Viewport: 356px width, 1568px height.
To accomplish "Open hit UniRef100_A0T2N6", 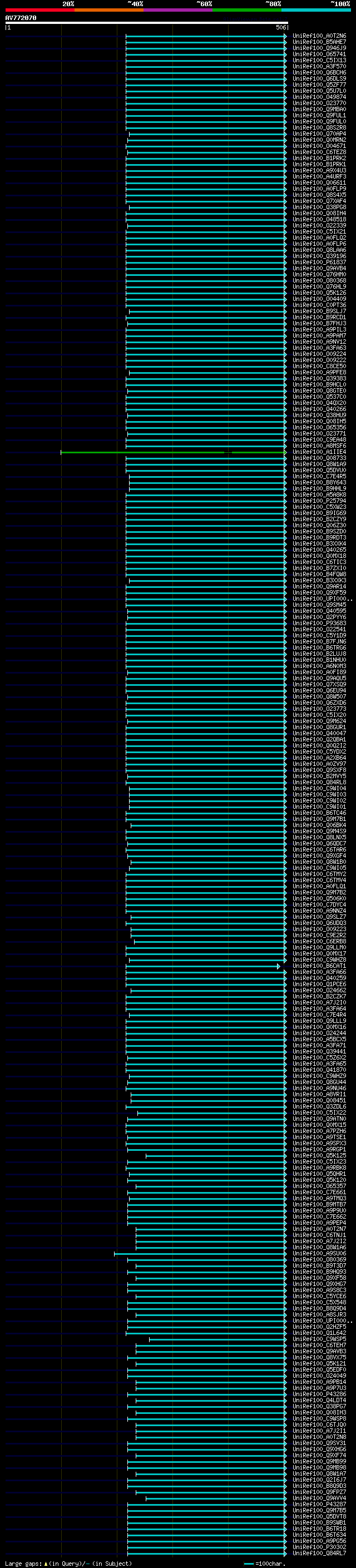I will click(x=319, y=36).
